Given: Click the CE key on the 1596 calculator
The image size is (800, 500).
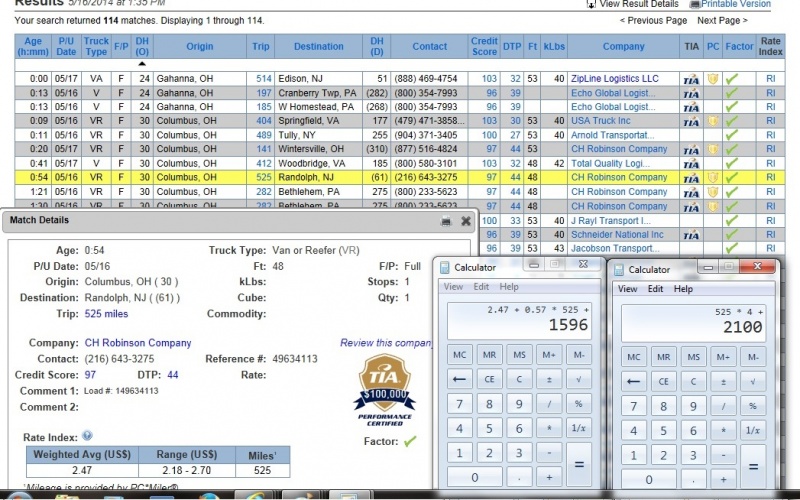Looking at the screenshot, I should click(489, 379).
